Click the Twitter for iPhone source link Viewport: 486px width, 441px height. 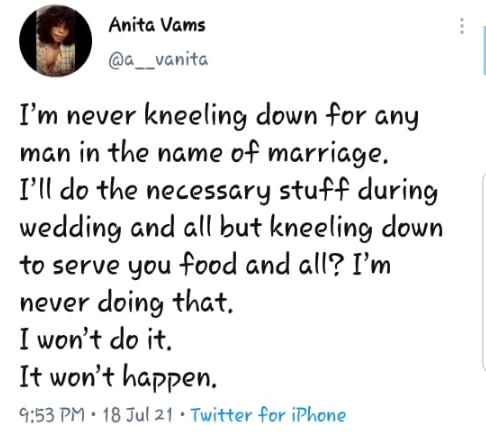pyautogui.click(x=268, y=415)
